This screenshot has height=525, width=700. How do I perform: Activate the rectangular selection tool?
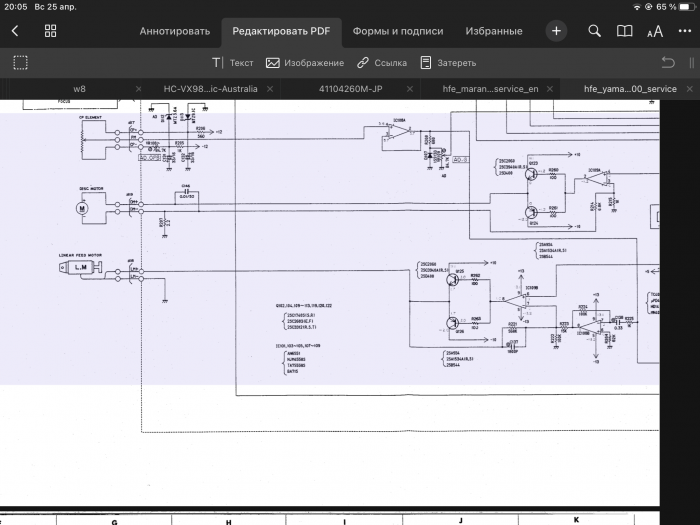coord(21,62)
